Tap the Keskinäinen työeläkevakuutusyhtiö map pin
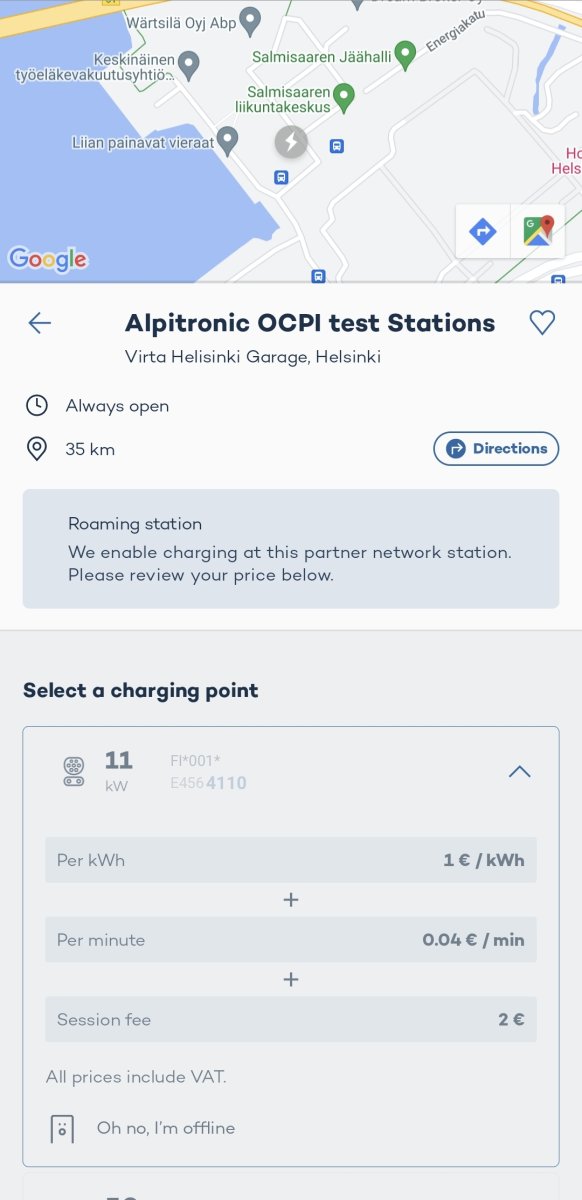Screen dimensions: 582x1200 click(188, 66)
